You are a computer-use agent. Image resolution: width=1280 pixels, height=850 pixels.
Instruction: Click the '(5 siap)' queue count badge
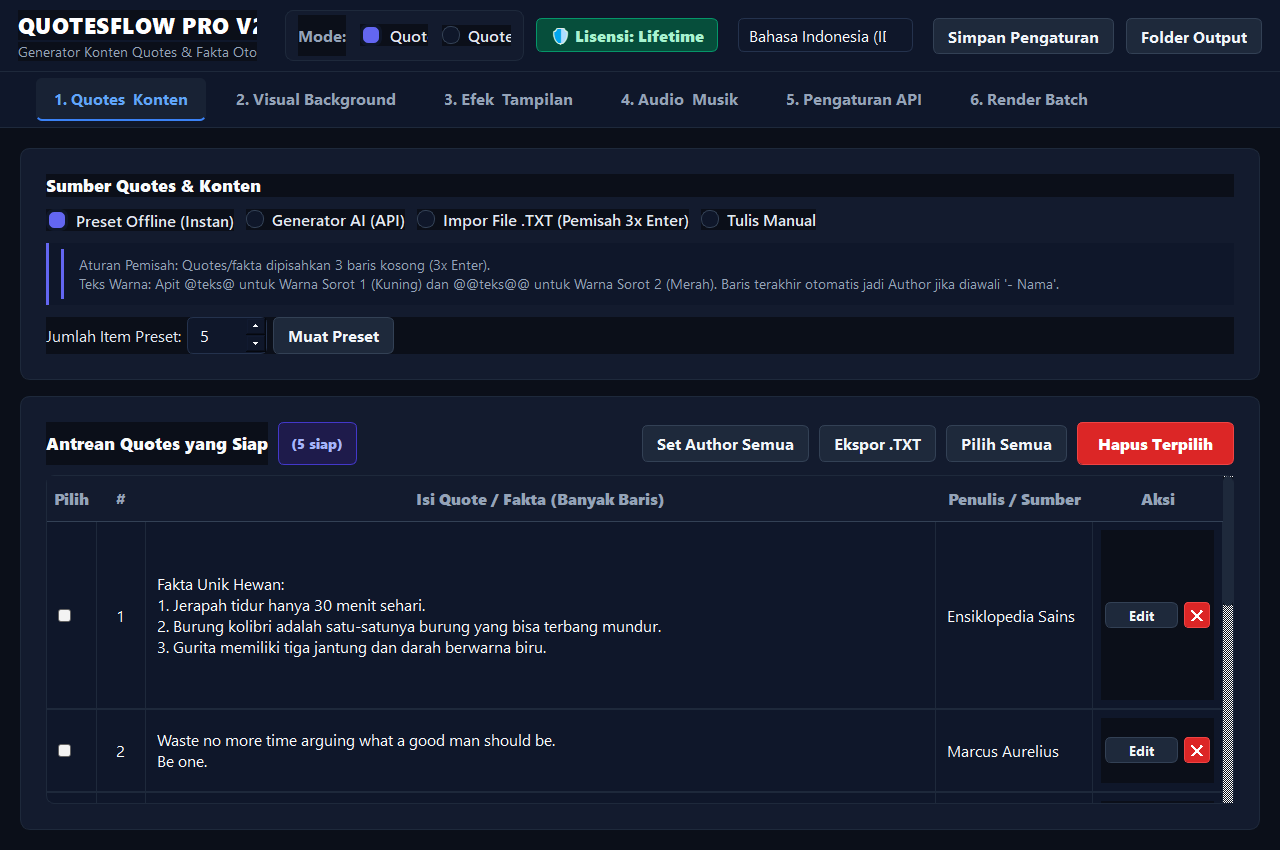pyautogui.click(x=317, y=444)
